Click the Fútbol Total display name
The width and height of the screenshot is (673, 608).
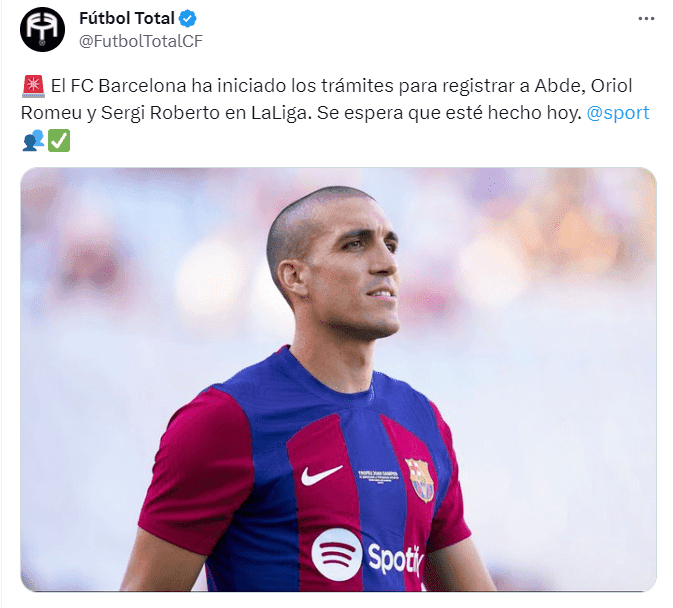(127, 18)
